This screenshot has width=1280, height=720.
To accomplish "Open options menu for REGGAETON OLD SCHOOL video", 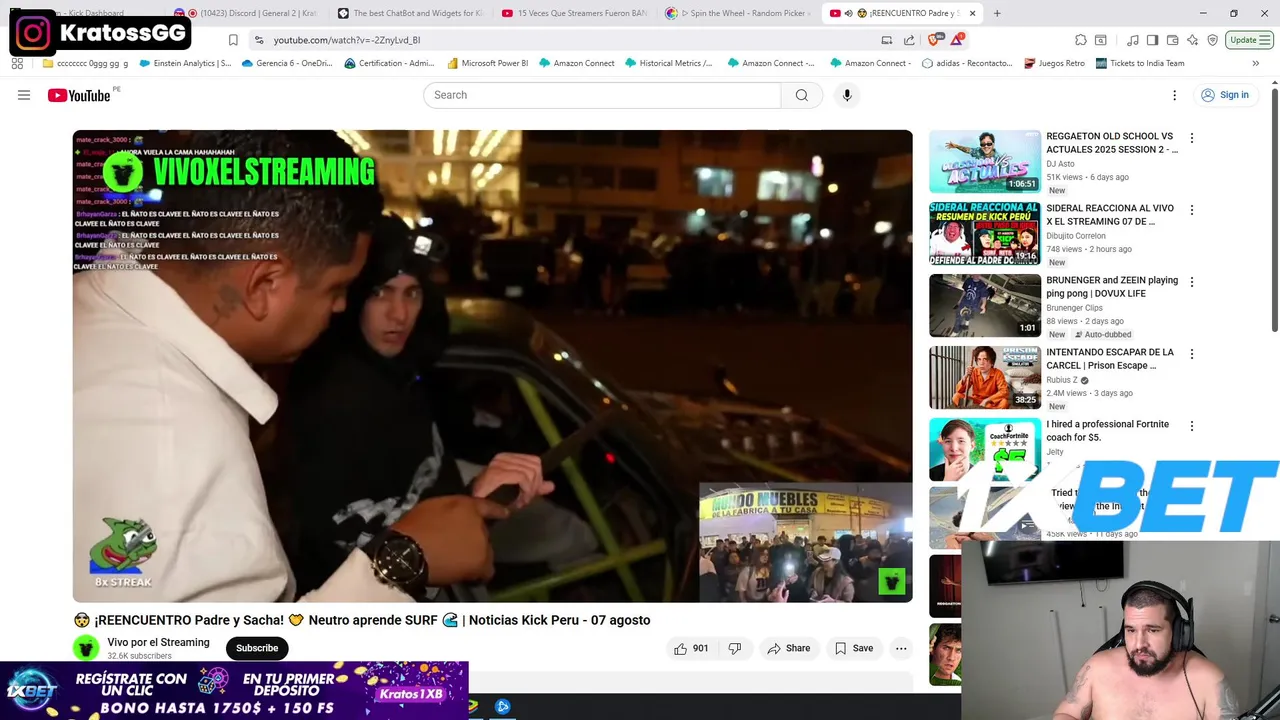I will coord(1191,138).
